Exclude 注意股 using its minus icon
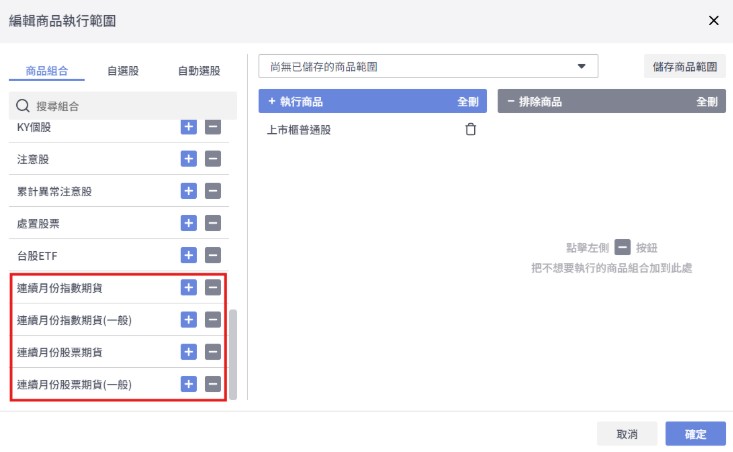 coord(212,159)
